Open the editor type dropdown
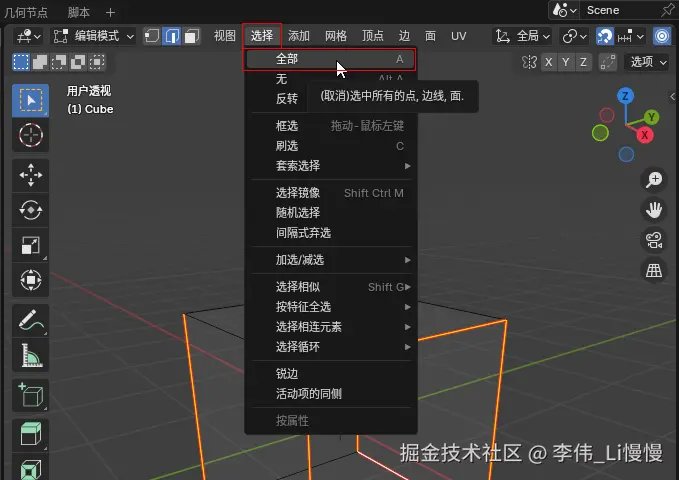Image resolution: width=679 pixels, height=480 pixels. [29, 36]
